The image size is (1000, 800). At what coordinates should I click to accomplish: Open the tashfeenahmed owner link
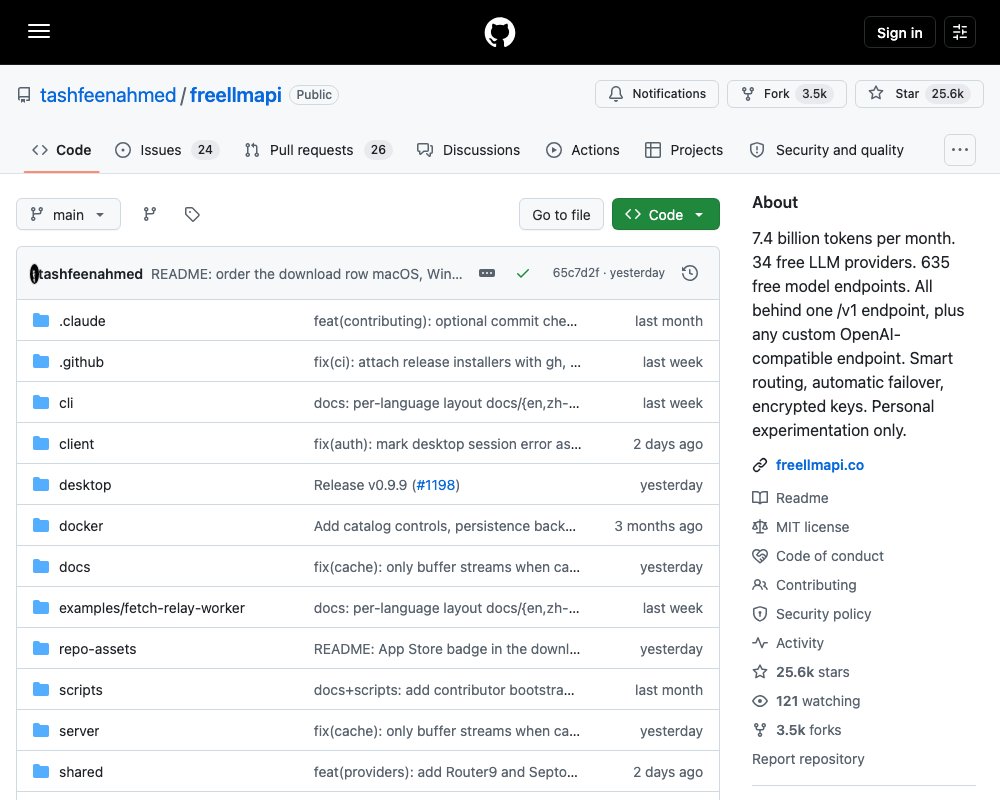(x=108, y=94)
